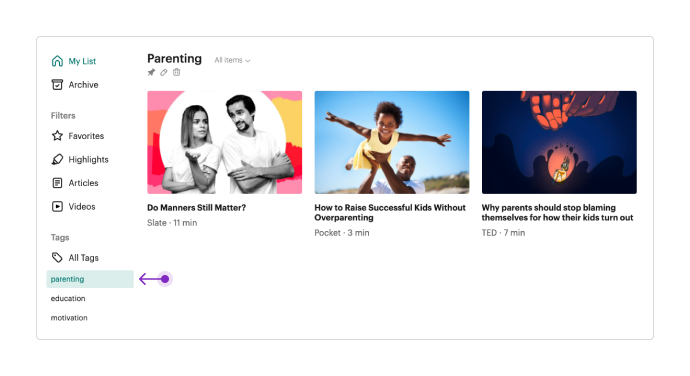Open "Why parents should stop blaming" title

tap(557, 213)
